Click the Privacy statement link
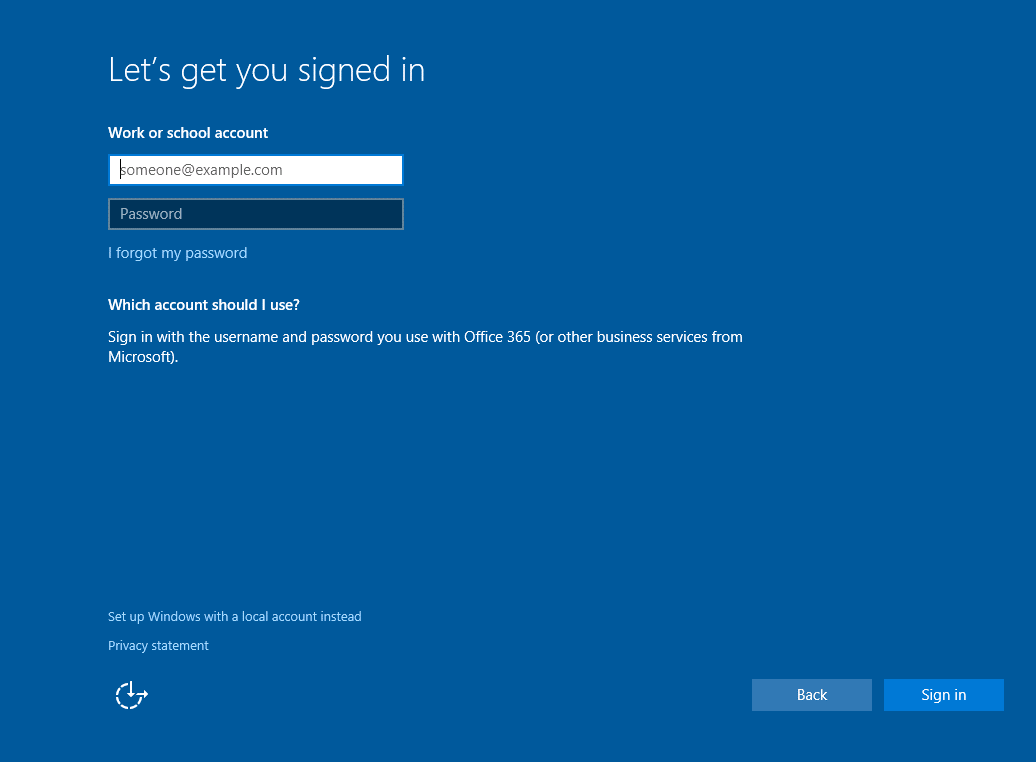The image size is (1036, 762). [158, 645]
